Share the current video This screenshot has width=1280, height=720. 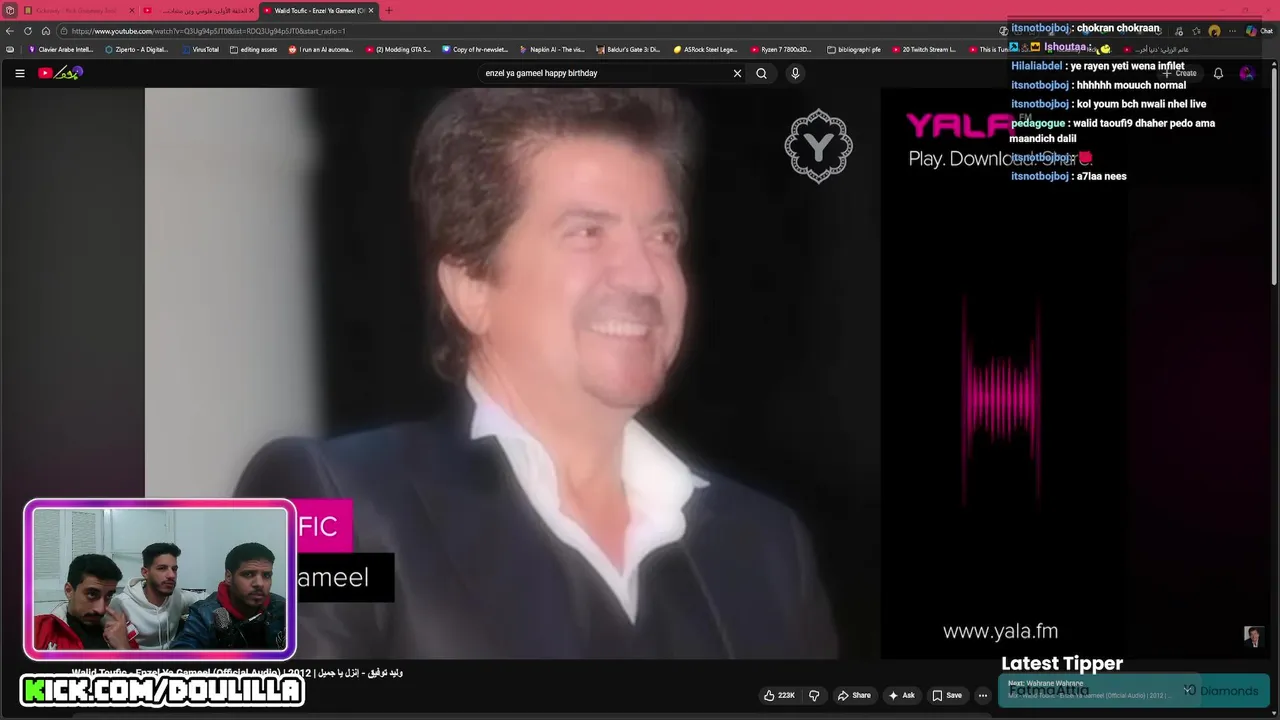click(854, 695)
